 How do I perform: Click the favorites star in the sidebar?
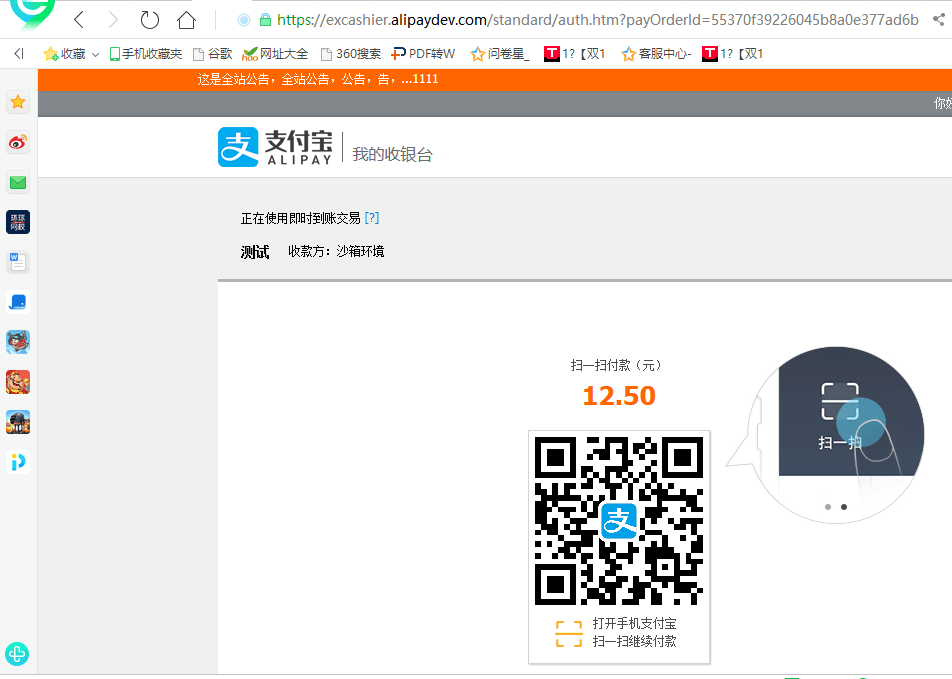click(x=17, y=102)
